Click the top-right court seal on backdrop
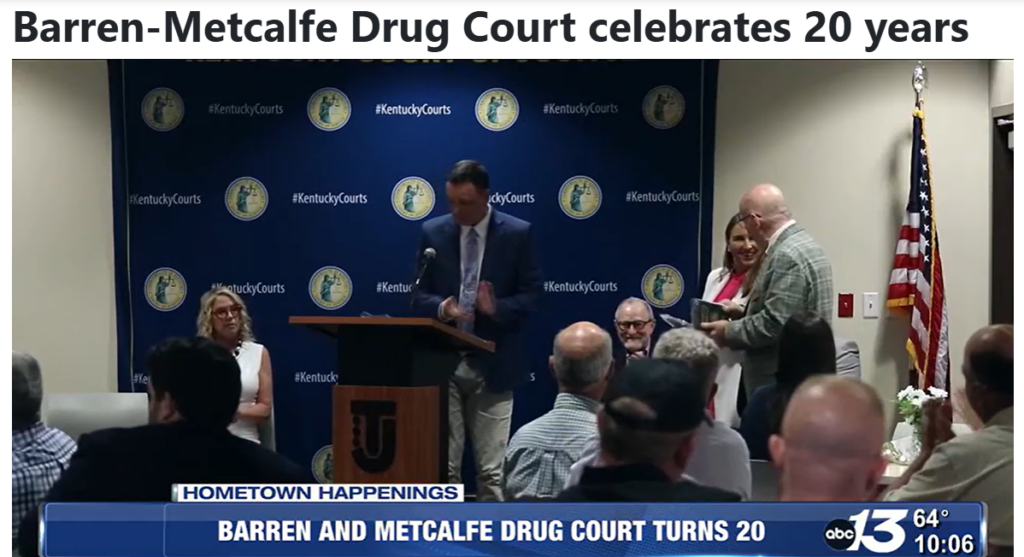The image size is (1024, 557). (664, 107)
